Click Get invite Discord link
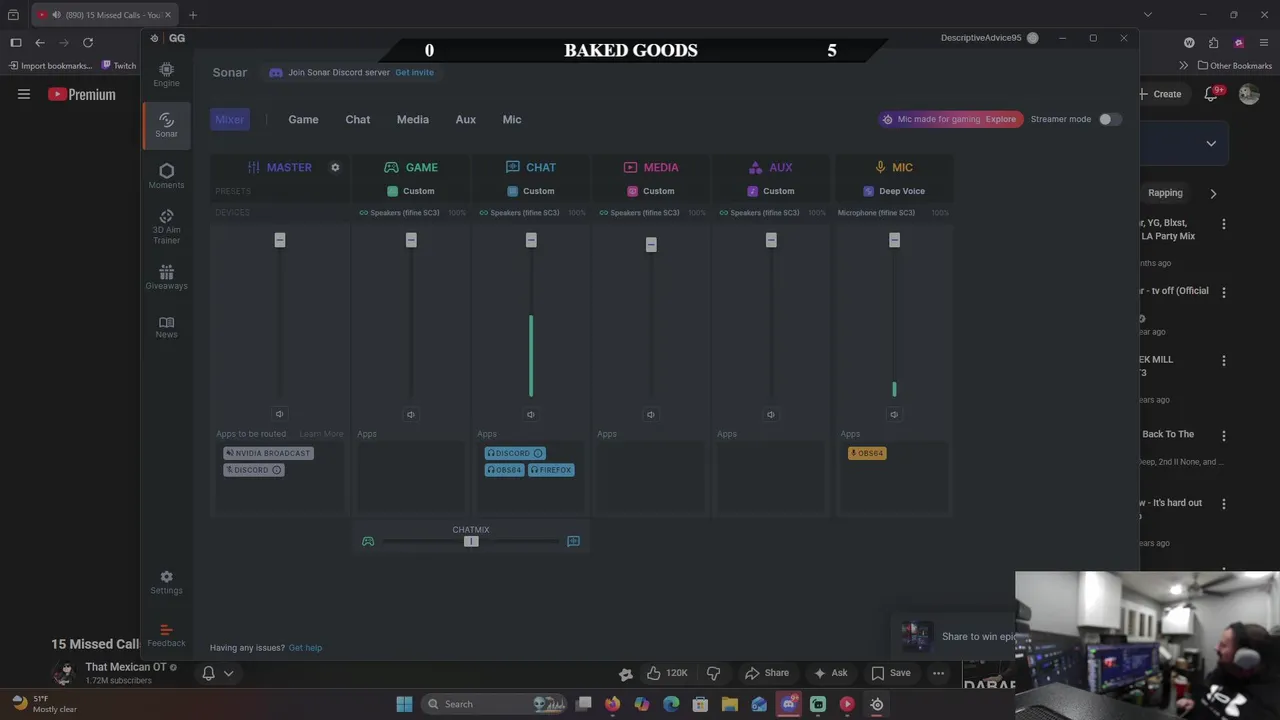This screenshot has height=720, width=1280. tap(414, 72)
